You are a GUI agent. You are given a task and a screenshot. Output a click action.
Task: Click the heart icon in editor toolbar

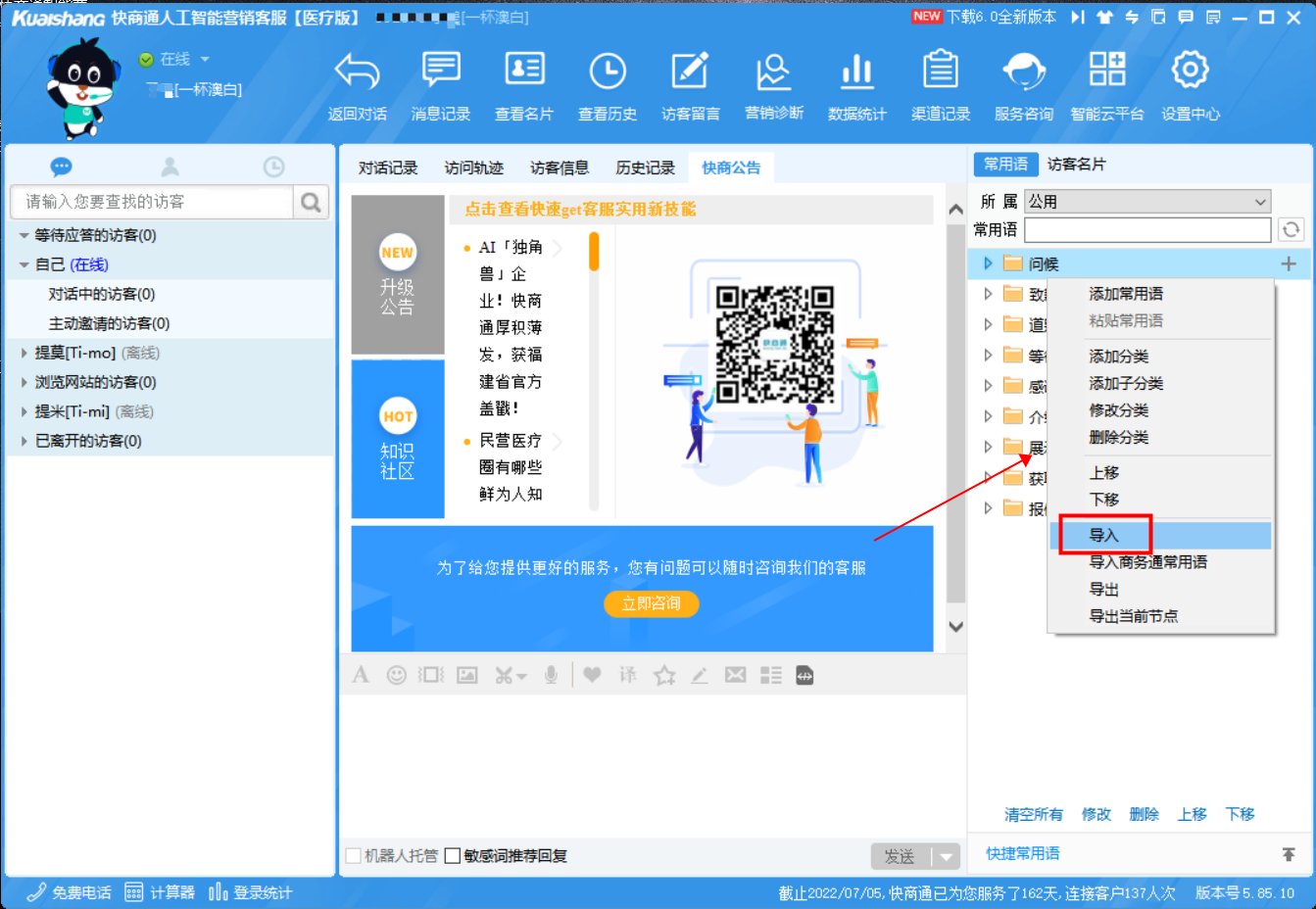tap(592, 674)
